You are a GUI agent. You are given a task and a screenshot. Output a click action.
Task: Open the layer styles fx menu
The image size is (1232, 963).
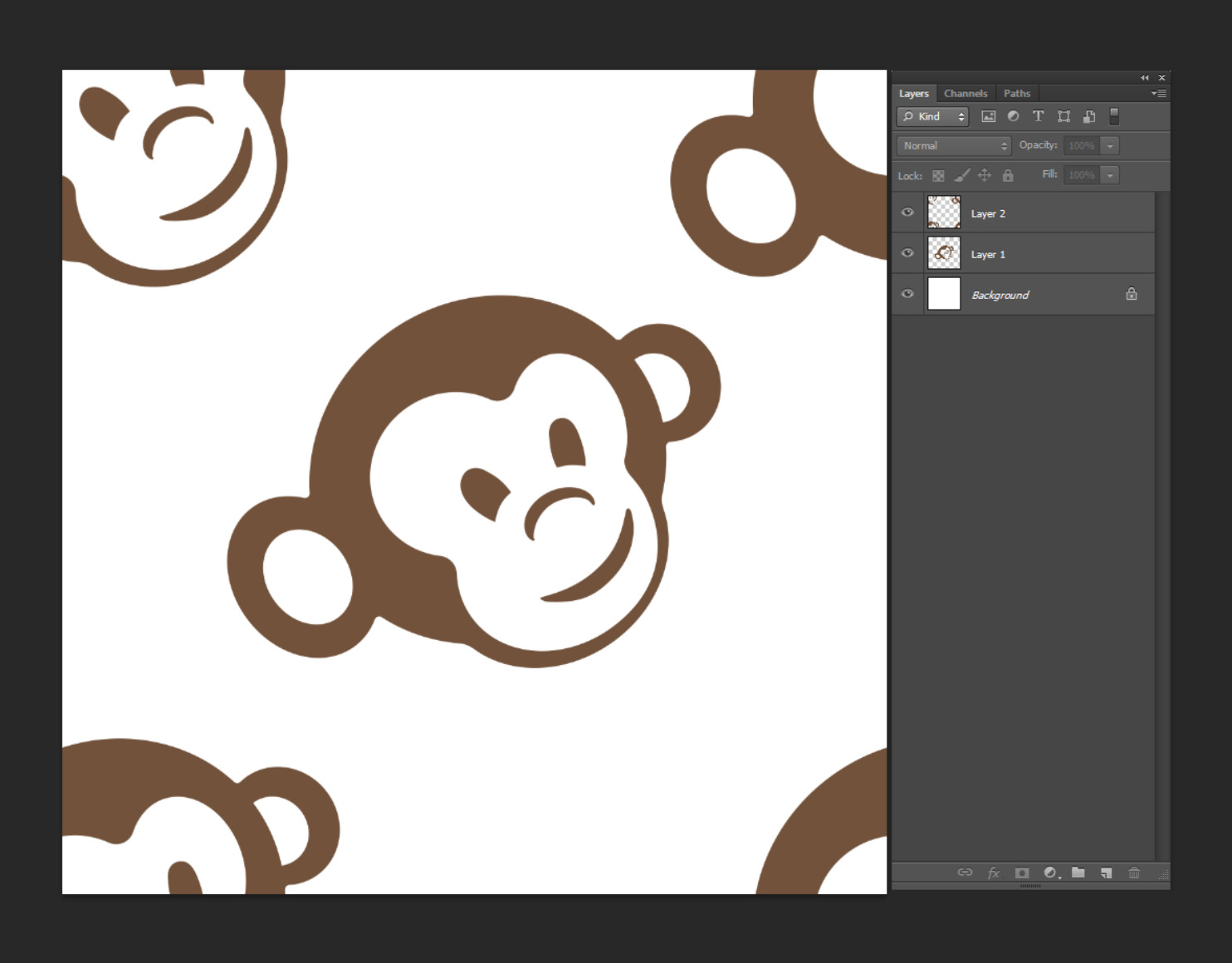coord(993,873)
